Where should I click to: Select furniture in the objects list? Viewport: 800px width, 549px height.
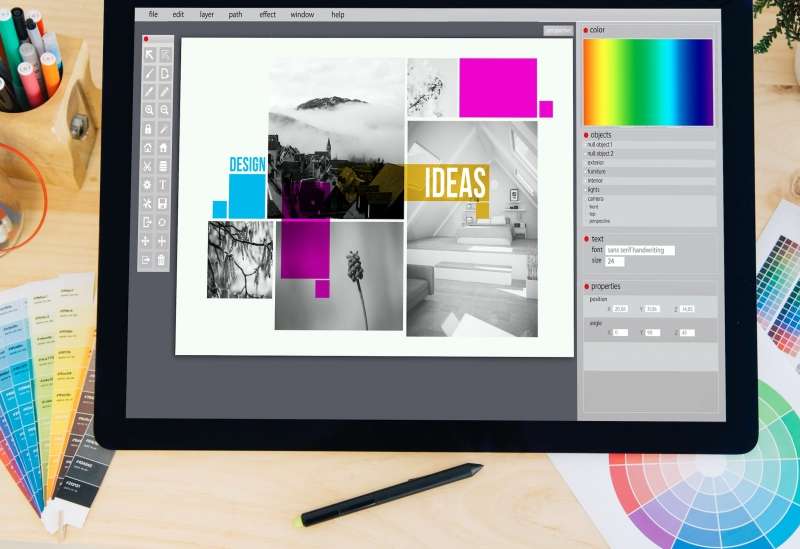pyautogui.click(x=598, y=171)
